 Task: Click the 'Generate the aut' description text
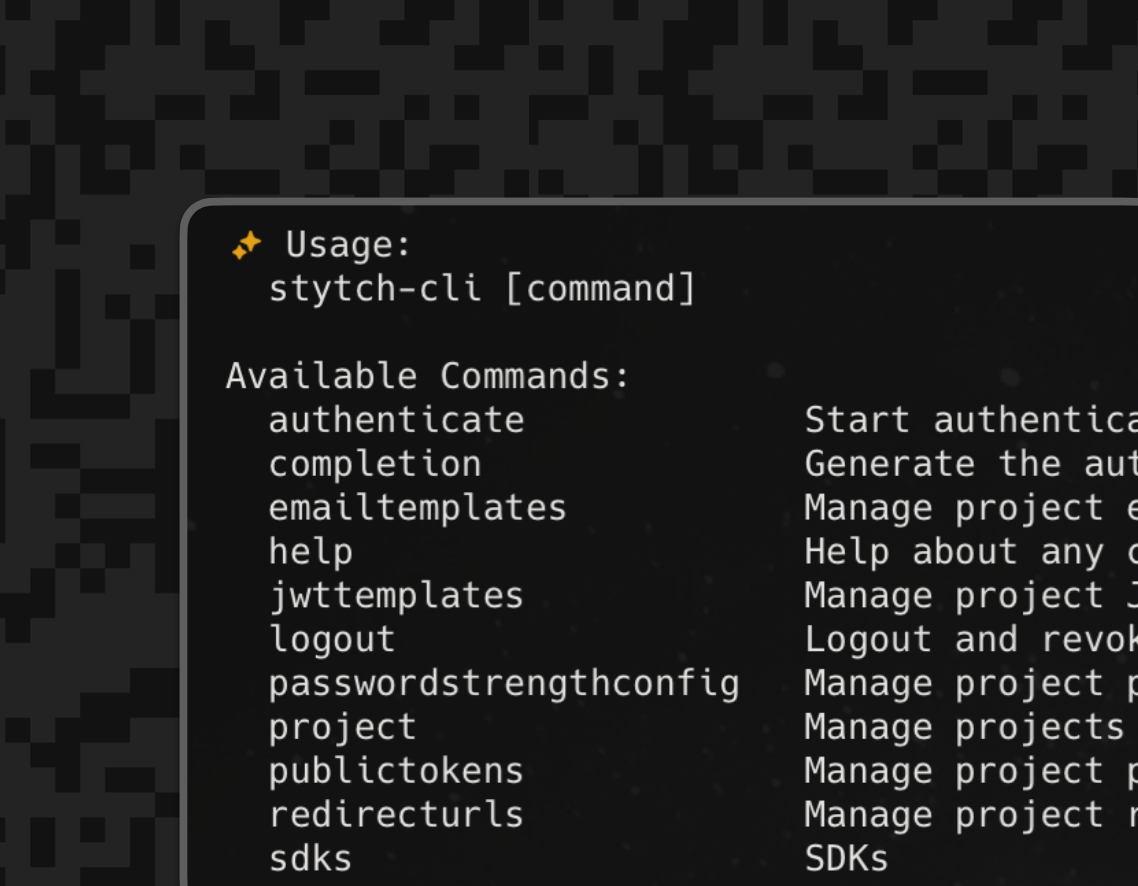[x=971, y=464]
